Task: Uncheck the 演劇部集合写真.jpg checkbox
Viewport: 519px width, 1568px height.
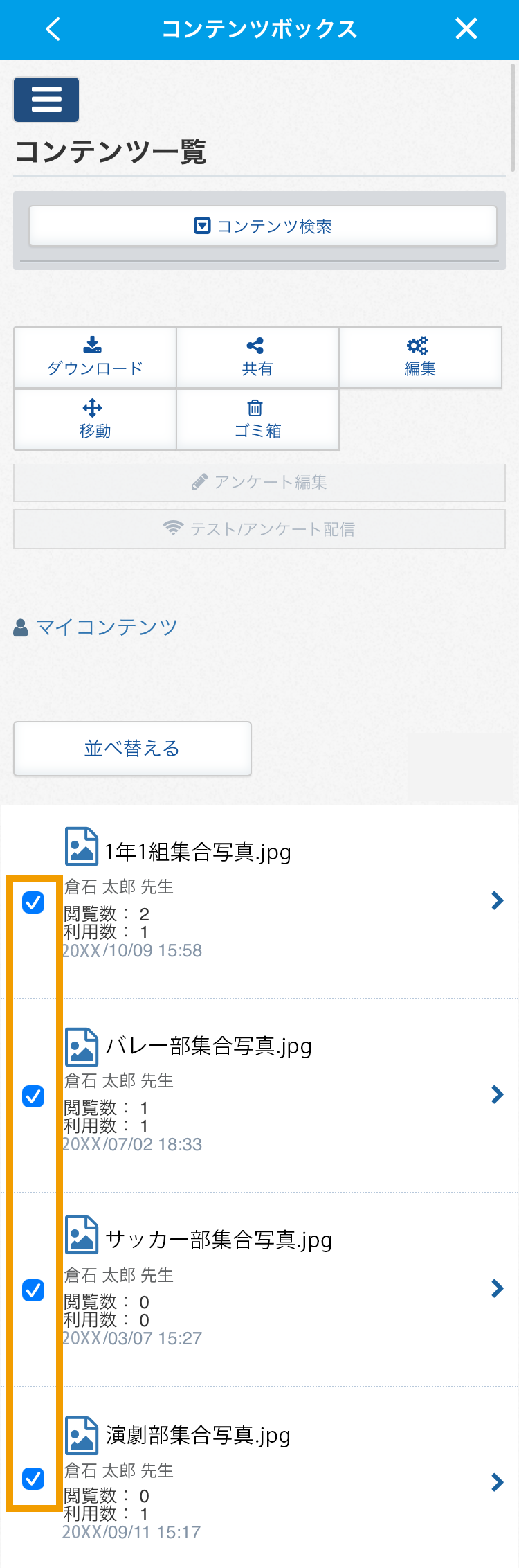Action: 33,1479
